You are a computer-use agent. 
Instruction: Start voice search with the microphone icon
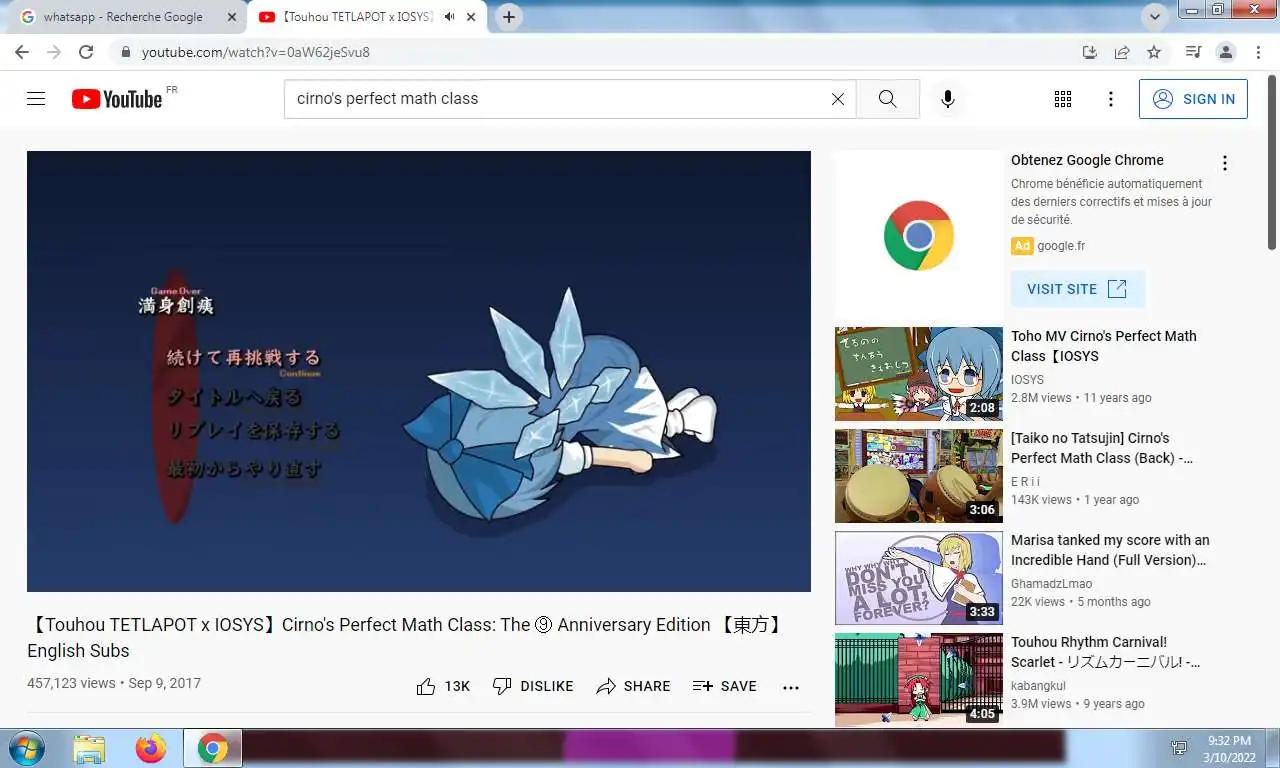pyautogui.click(x=948, y=99)
